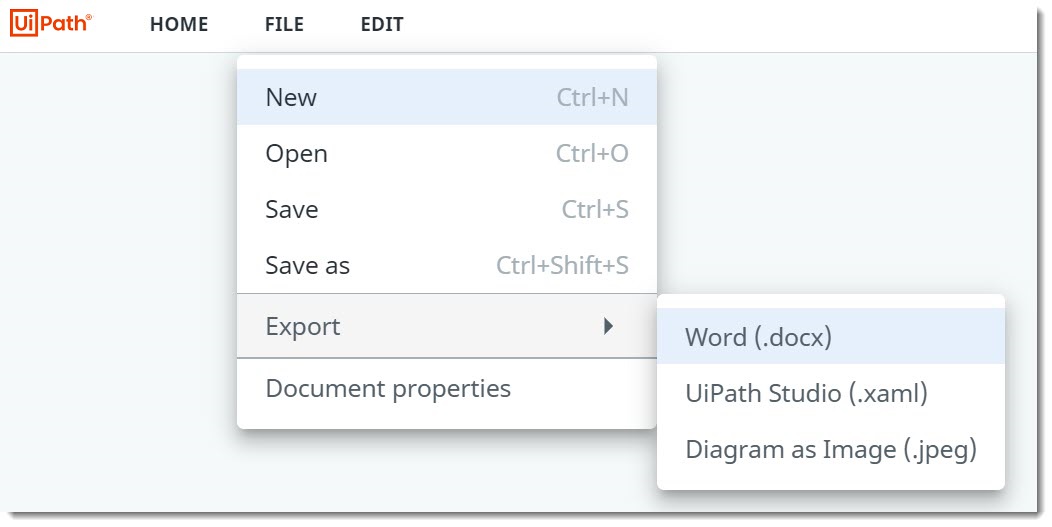
Task: Open Document properties
Action: 388,388
